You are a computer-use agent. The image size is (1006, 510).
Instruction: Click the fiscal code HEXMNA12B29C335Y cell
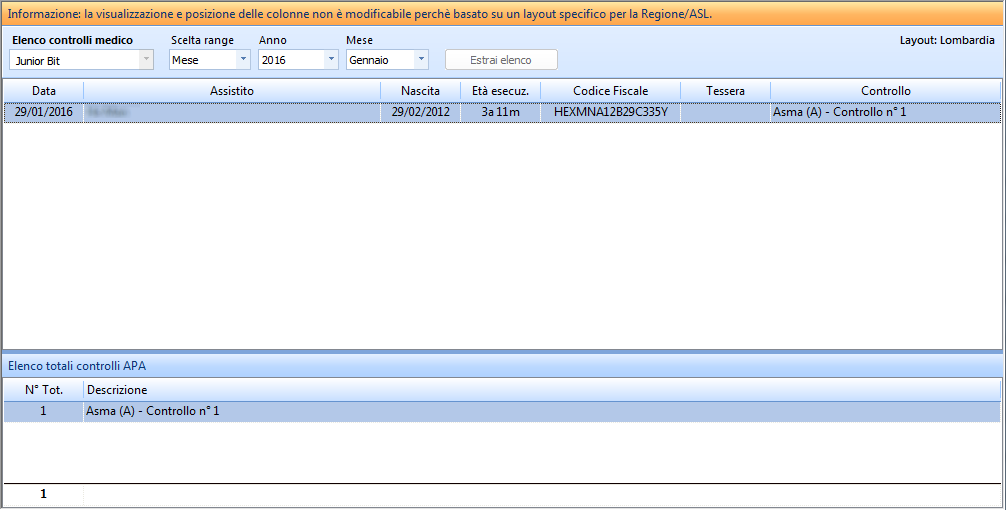[610, 112]
